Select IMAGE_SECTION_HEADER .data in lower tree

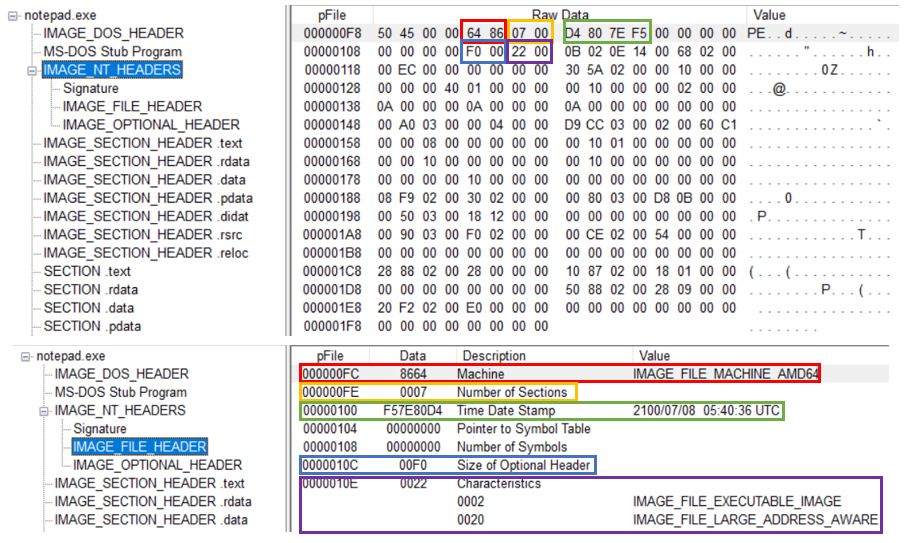(x=151, y=520)
